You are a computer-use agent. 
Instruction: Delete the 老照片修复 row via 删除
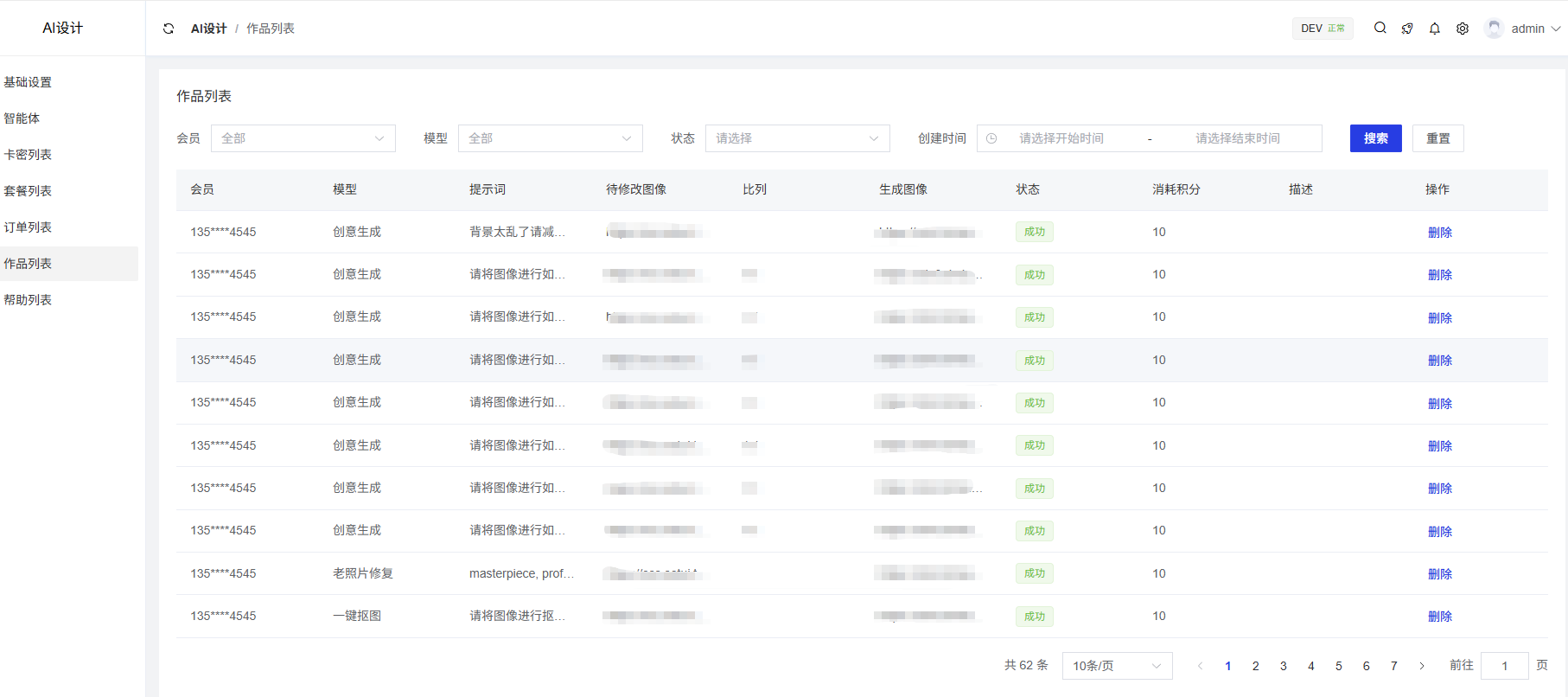click(x=1439, y=574)
